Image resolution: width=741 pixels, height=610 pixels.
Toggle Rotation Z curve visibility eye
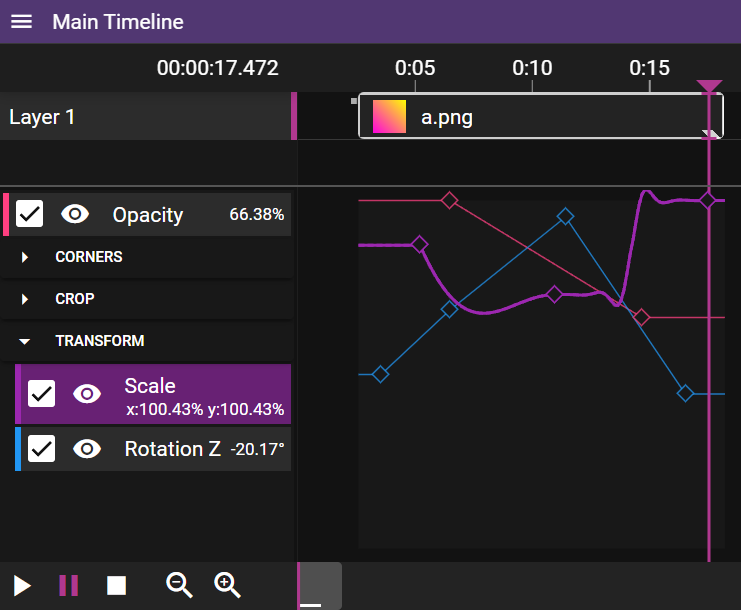pyautogui.click(x=87, y=448)
